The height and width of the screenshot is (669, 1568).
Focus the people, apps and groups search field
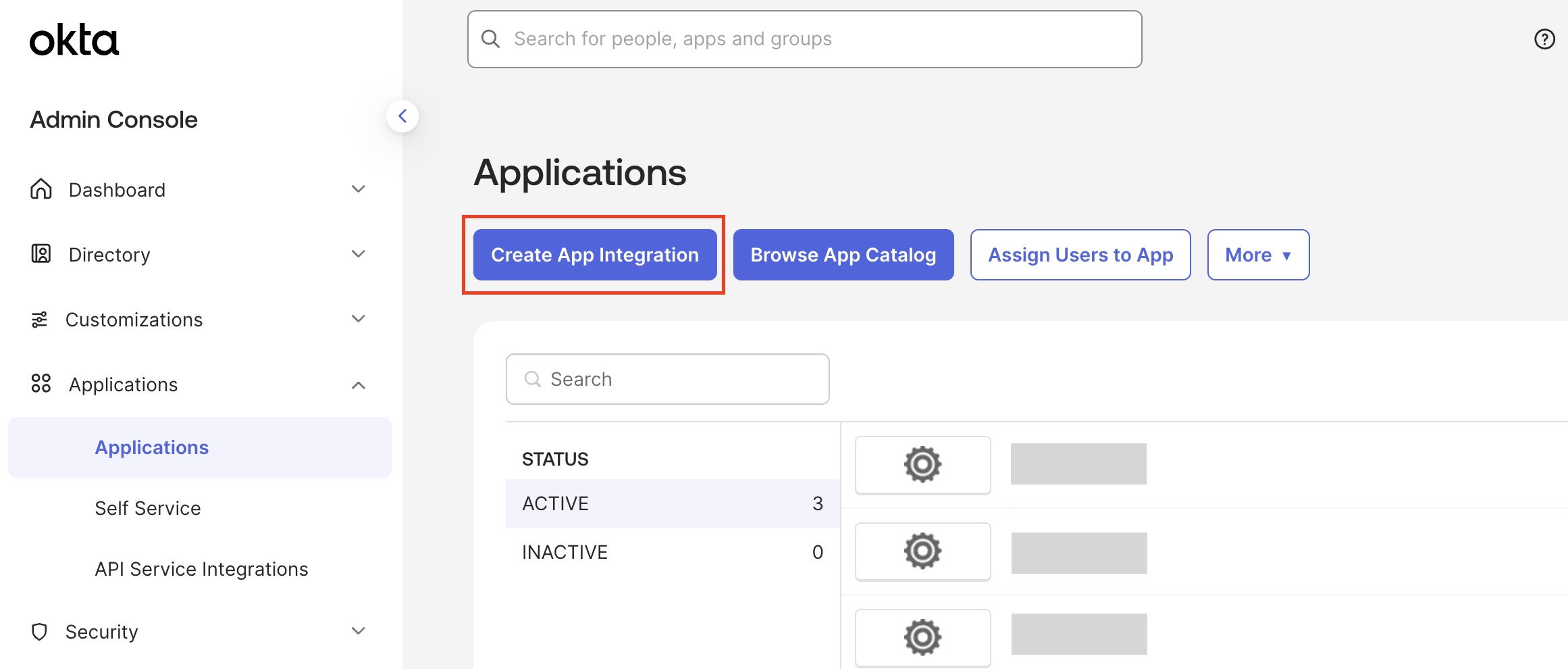(x=805, y=39)
